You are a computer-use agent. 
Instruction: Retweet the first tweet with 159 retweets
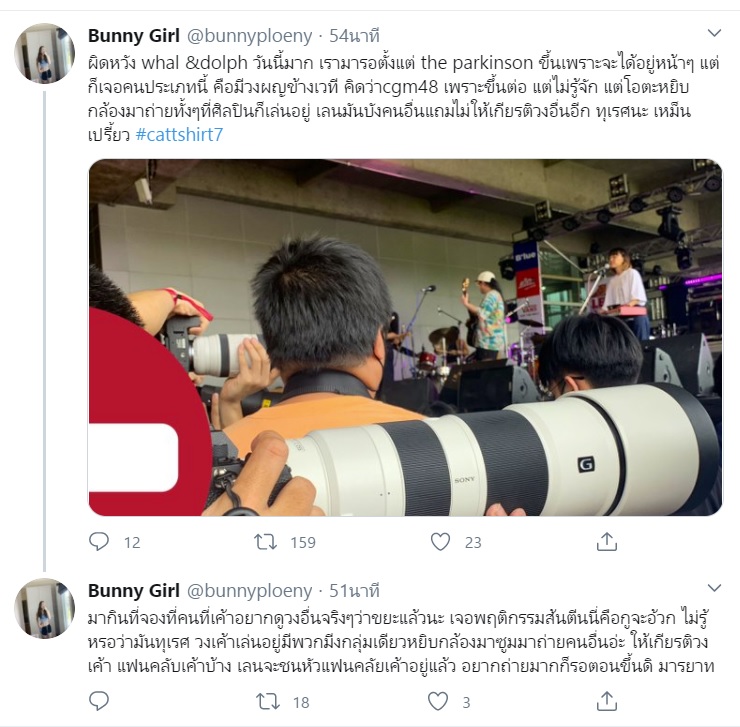[x=266, y=541]
